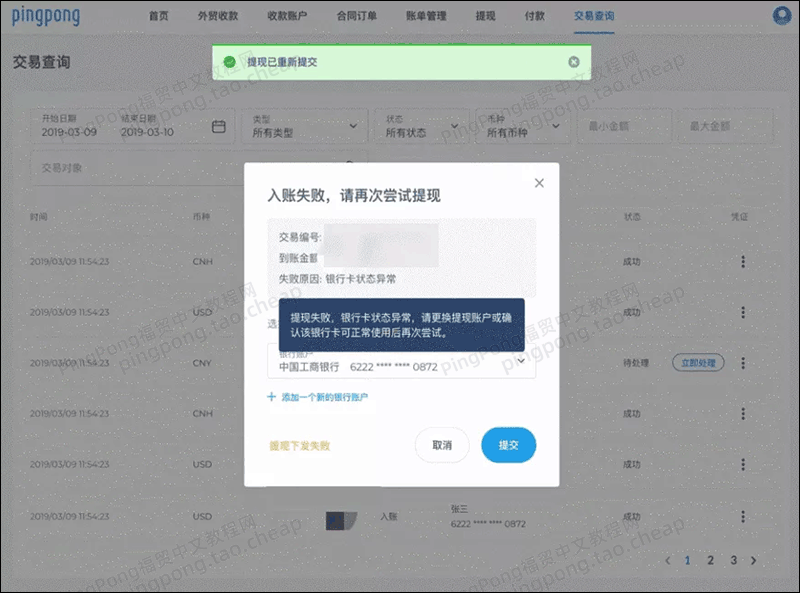
Task: Open more options for first CNH row
Action: click(743, 262)
